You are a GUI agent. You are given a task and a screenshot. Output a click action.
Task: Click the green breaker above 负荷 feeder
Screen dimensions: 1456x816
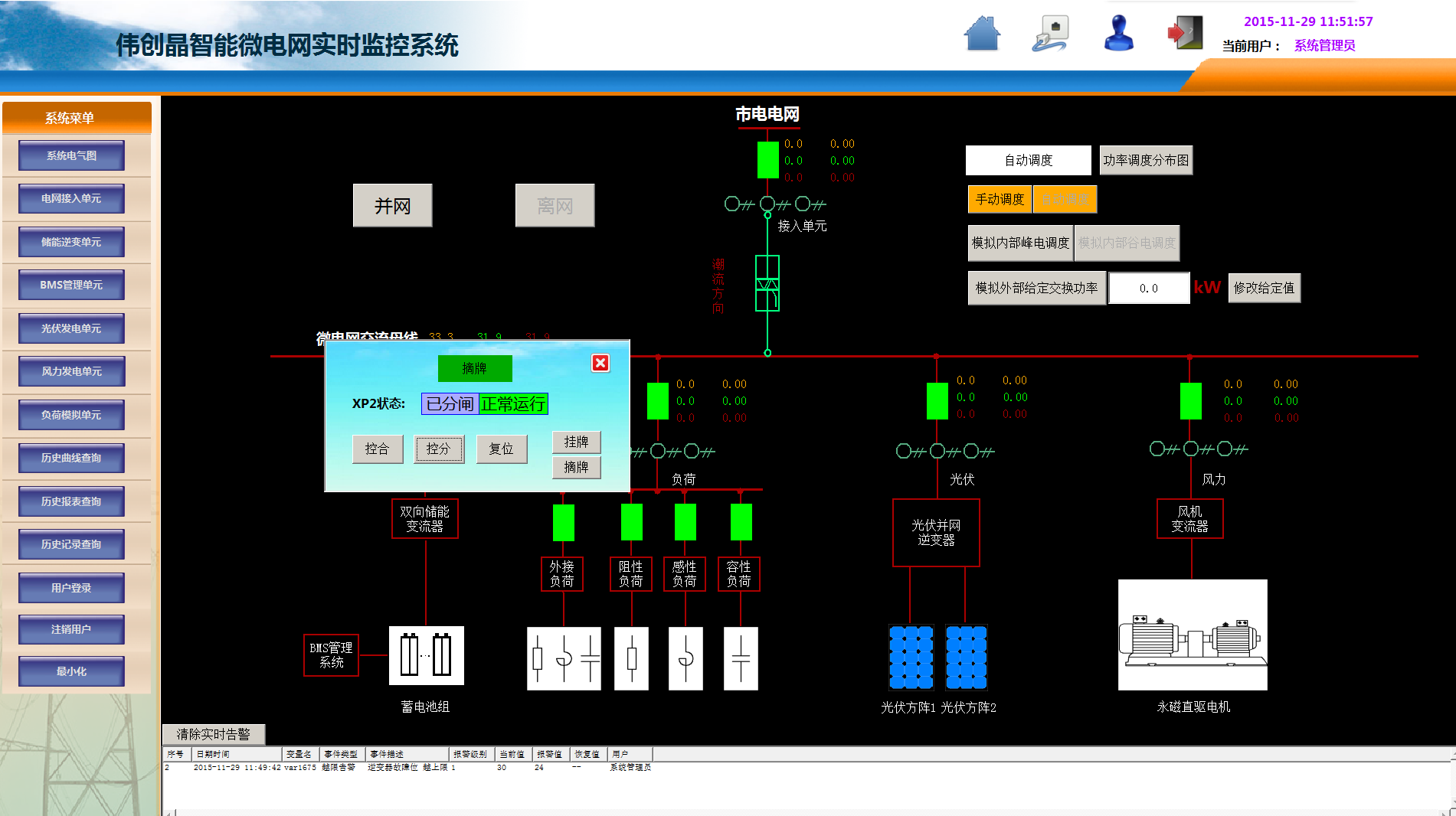pos(658,401)
